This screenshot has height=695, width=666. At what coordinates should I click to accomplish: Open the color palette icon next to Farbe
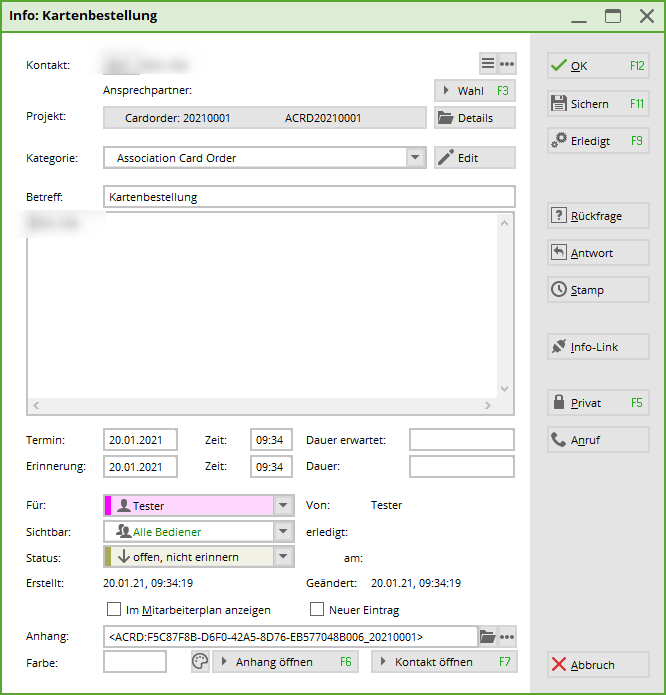click(x=200, y=662)
